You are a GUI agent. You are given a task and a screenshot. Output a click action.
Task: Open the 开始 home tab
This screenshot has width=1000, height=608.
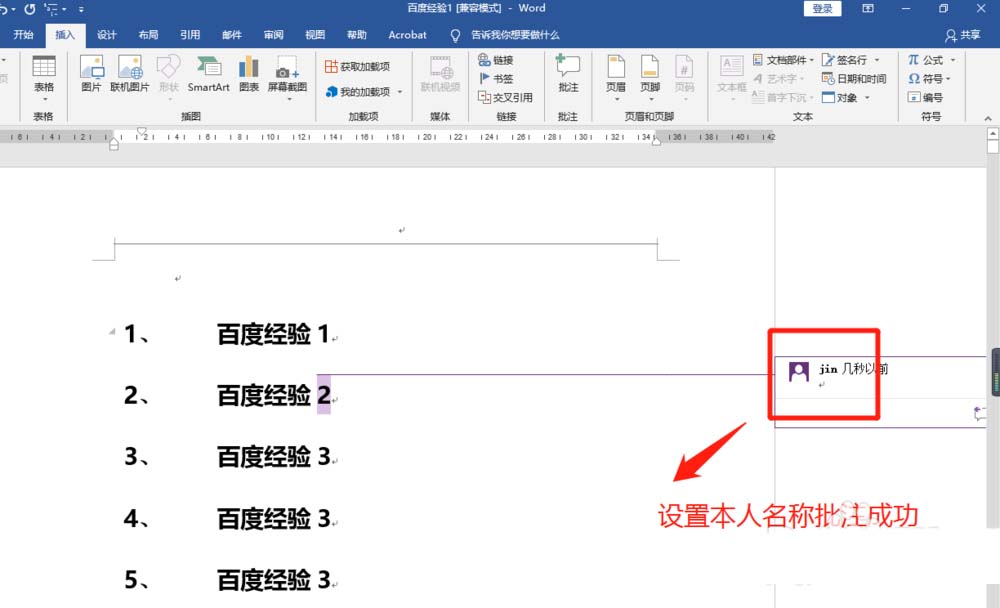23,35
